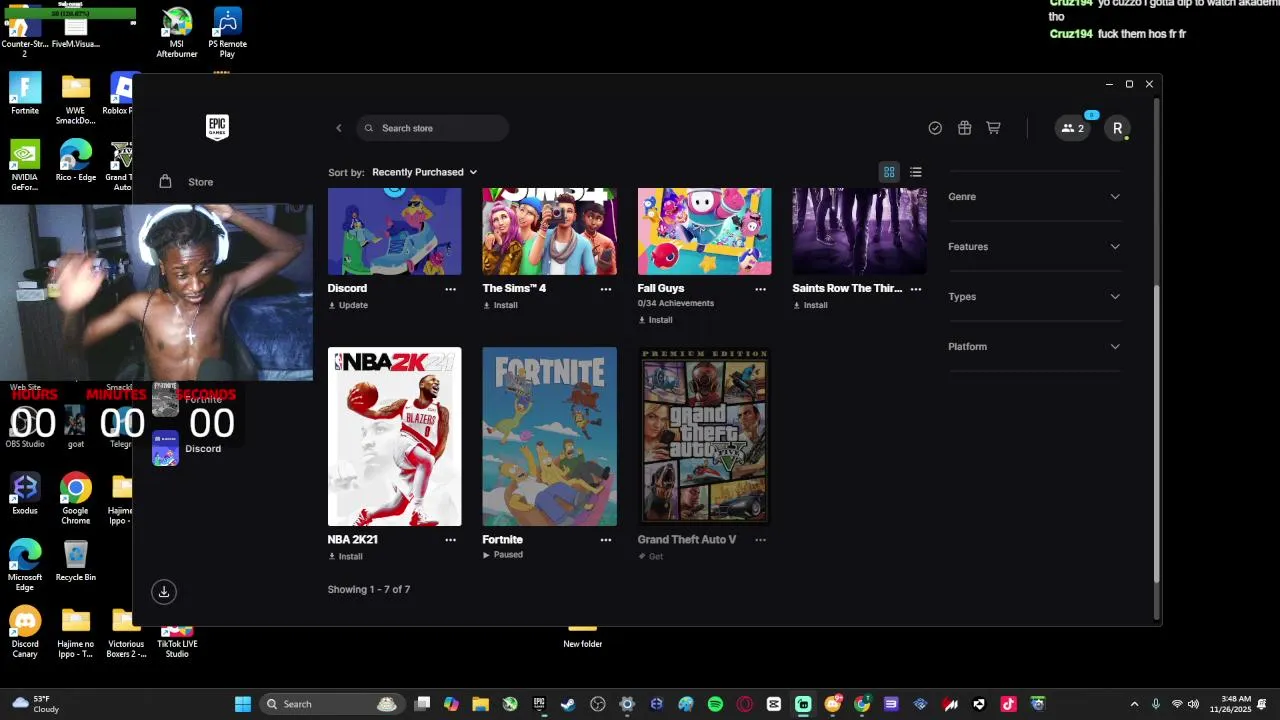Image resolution: width=1280 pixels, height=720 pixels.
Task: Open Grand Theft Auto V options dots
Action: (x=760, y=540)
